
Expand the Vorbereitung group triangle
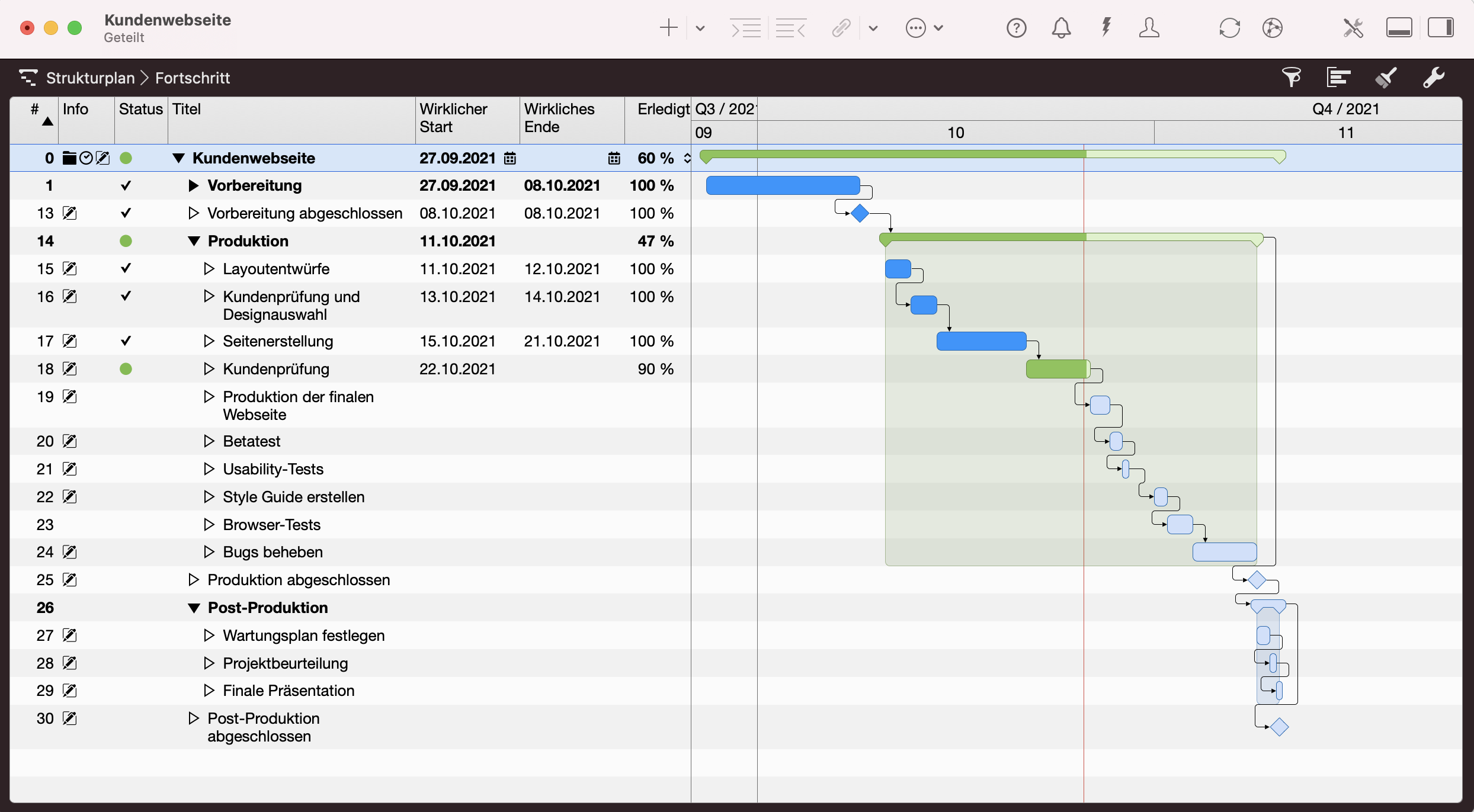(193, 186)
